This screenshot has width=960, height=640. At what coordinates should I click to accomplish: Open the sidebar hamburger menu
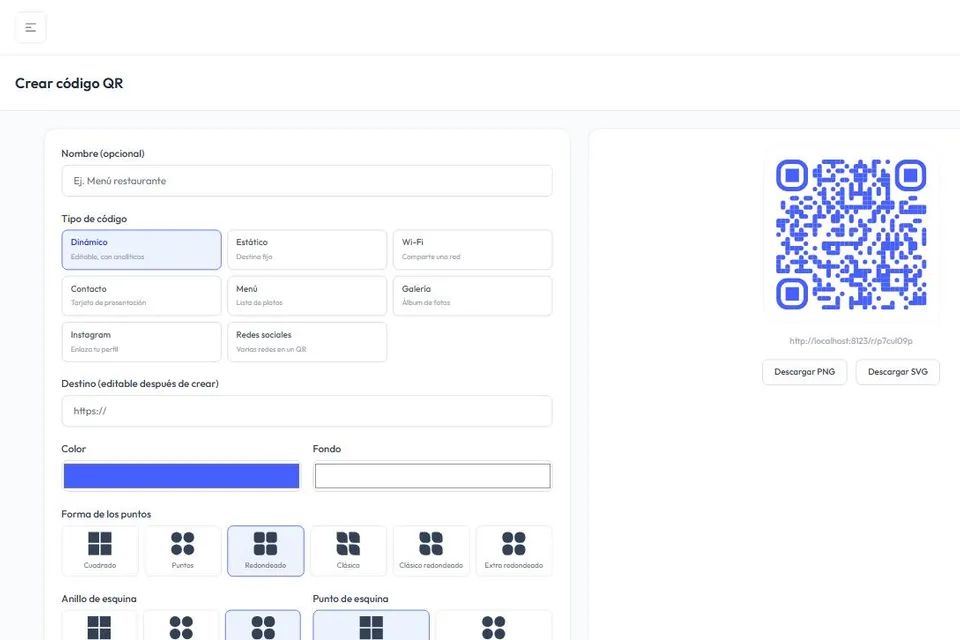[31, 28]
